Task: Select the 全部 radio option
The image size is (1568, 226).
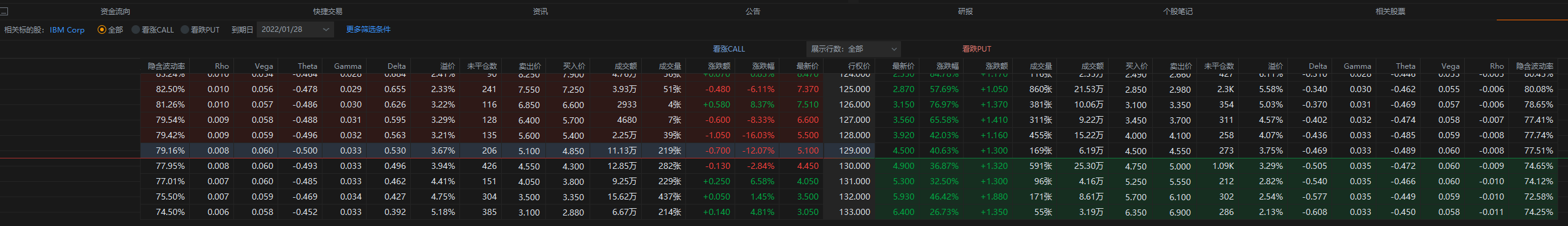Action: coord(111,29)
